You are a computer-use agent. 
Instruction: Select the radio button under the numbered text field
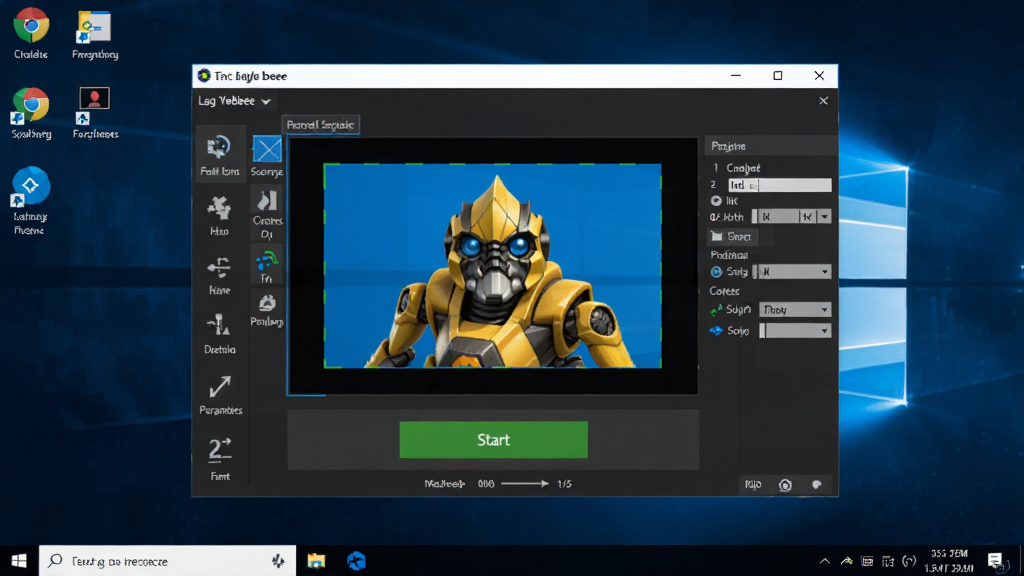click(x=716, y=201)
